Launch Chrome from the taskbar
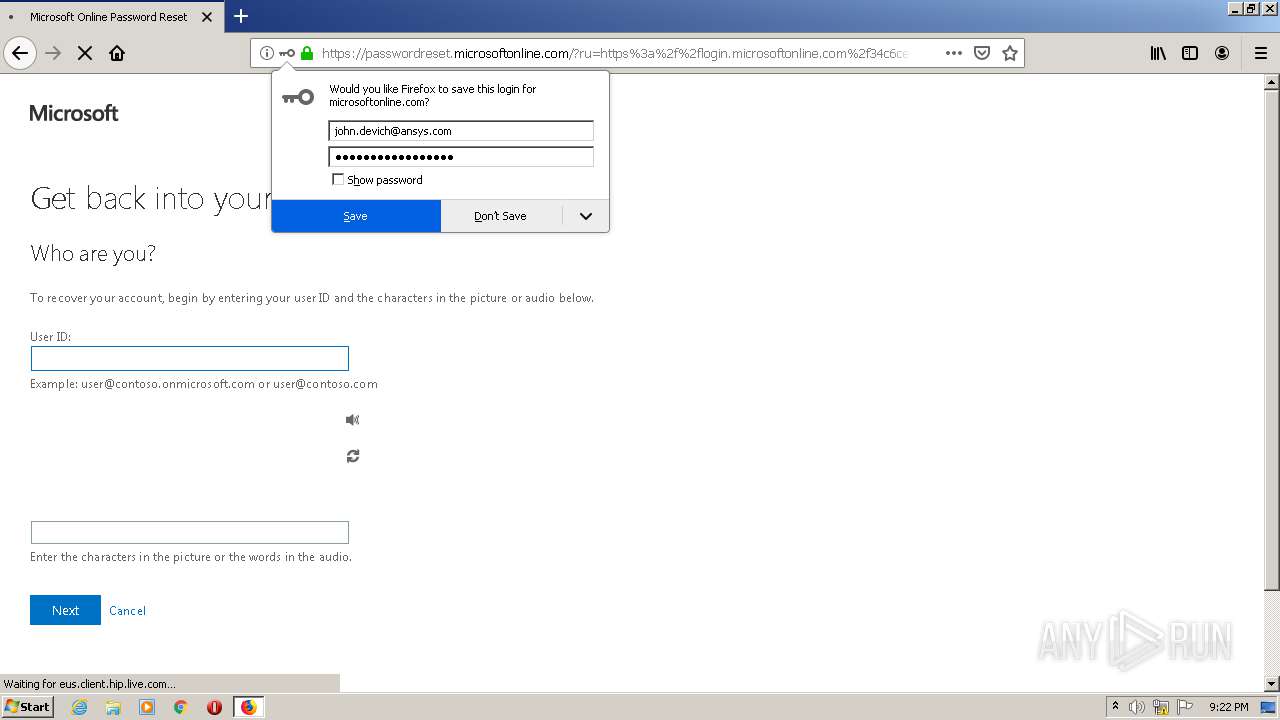 point(181,707)
